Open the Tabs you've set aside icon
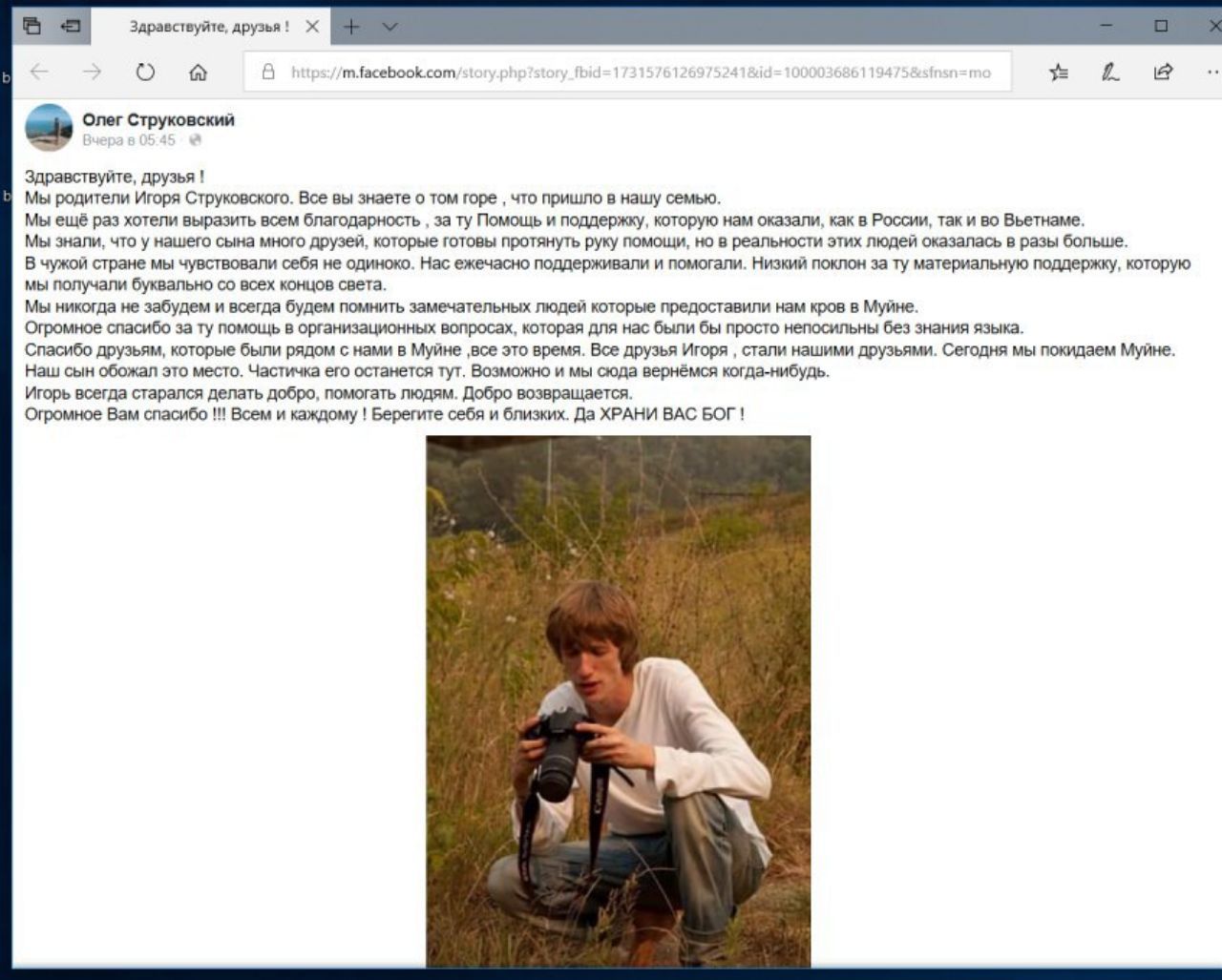This screenshot has width=1222, height=980. (x=32, y=26)
